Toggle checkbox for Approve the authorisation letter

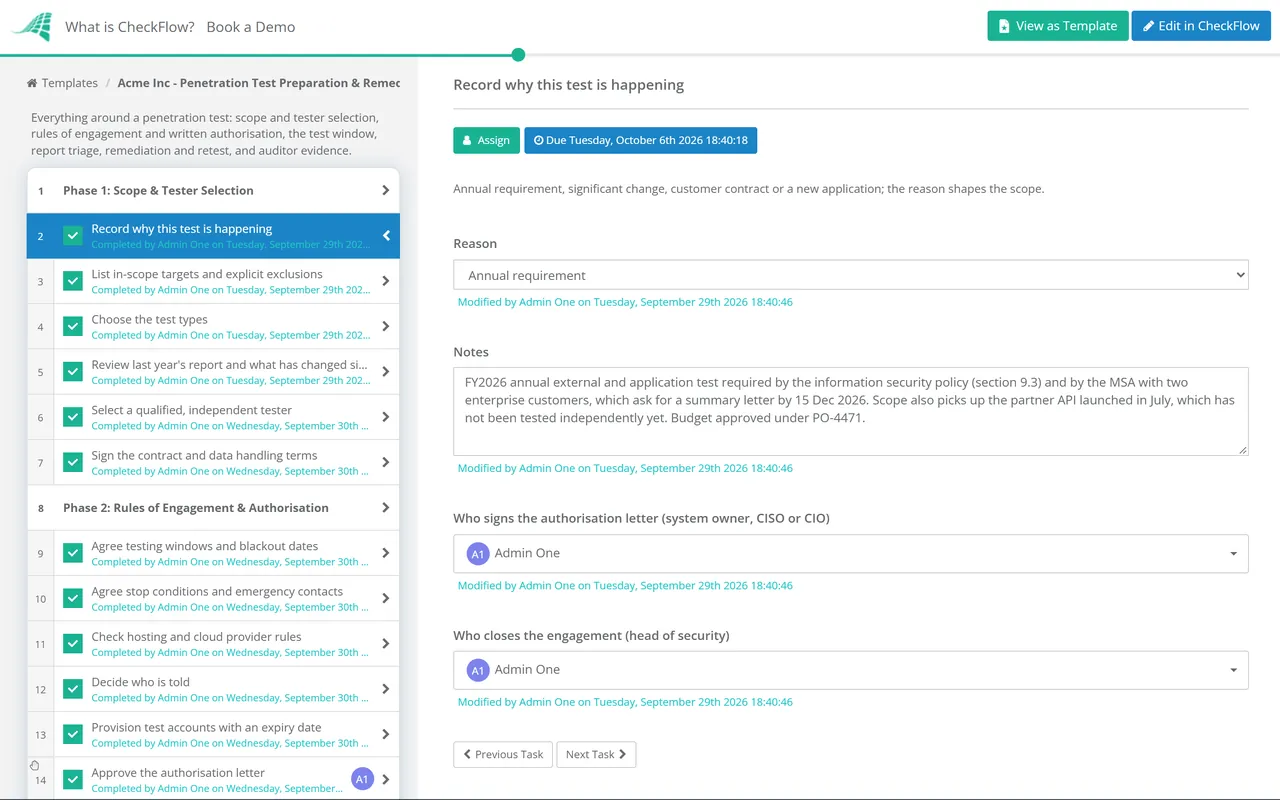coord(73,779)
